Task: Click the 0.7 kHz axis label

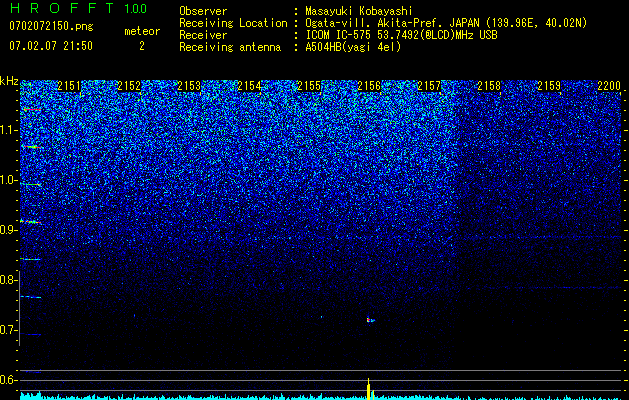Action: pos(8,330)
